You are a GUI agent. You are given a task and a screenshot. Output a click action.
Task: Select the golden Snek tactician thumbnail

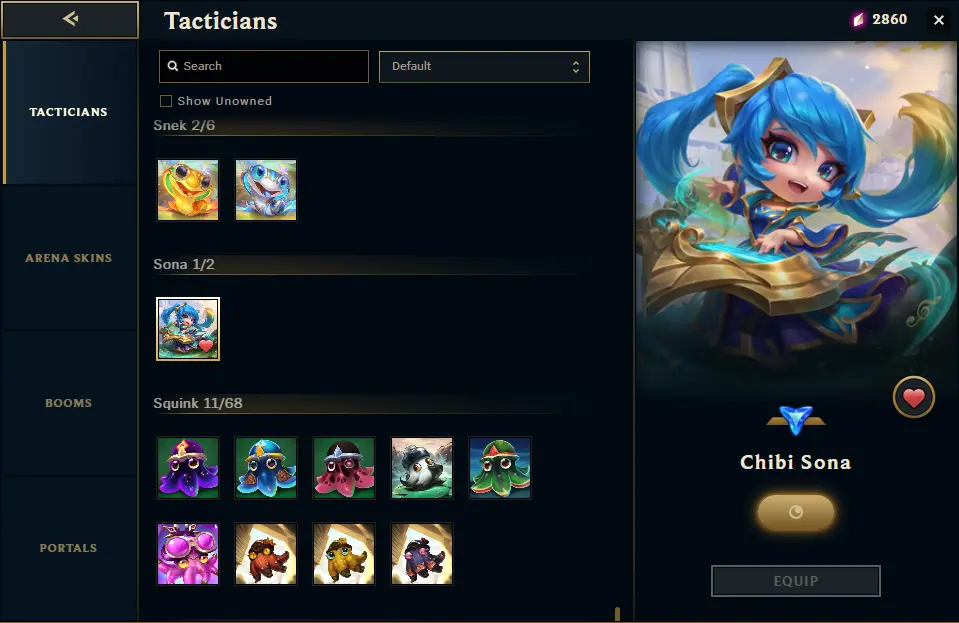188,190
